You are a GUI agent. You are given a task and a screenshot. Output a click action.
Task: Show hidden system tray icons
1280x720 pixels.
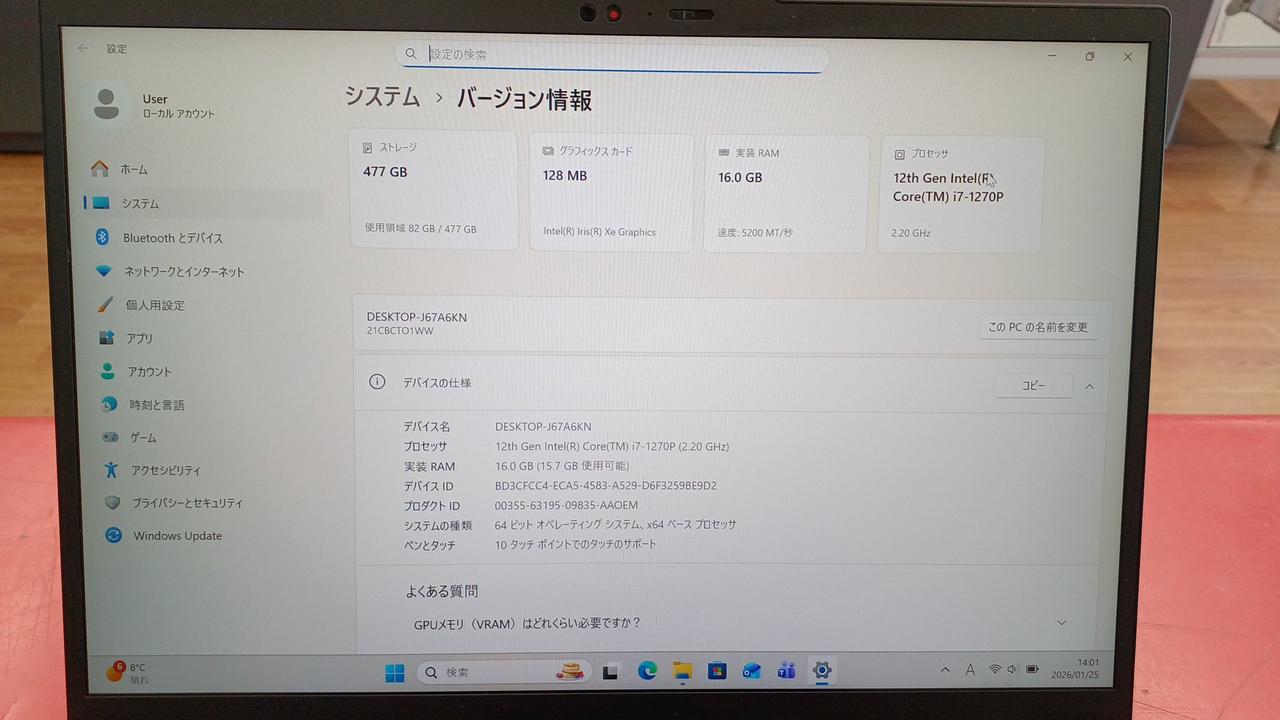point(945,670)
